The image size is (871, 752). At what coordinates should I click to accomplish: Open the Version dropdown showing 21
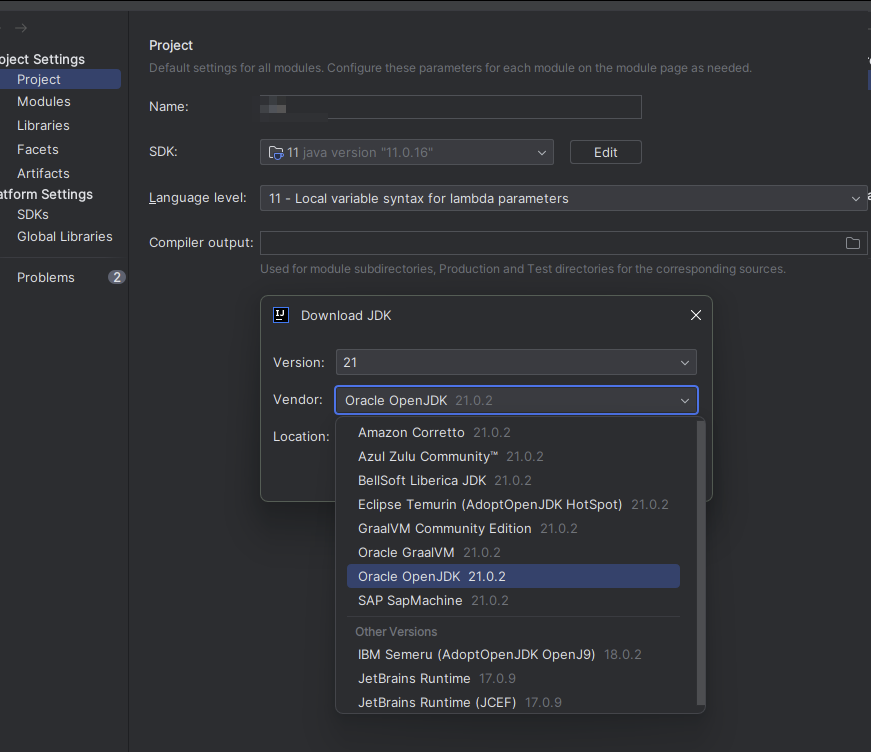[x=516, y=362]
